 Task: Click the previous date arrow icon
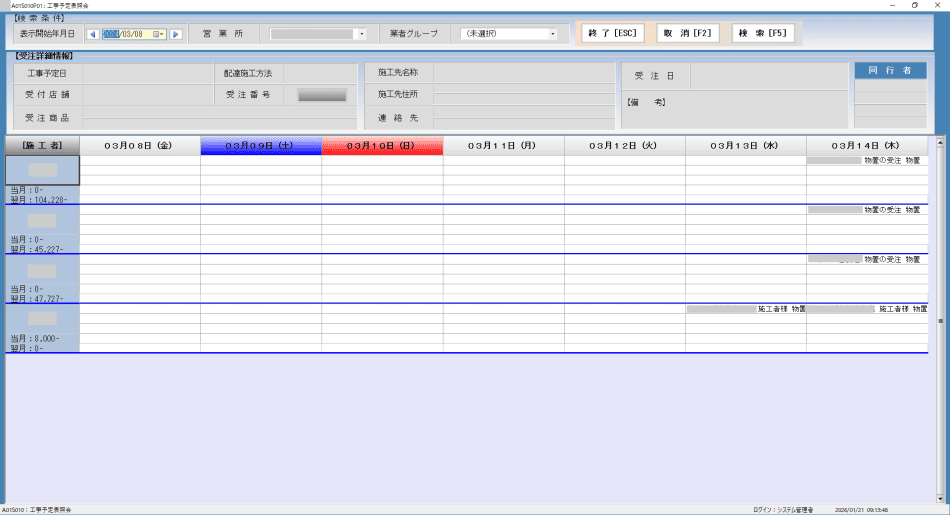coord(93,34)
